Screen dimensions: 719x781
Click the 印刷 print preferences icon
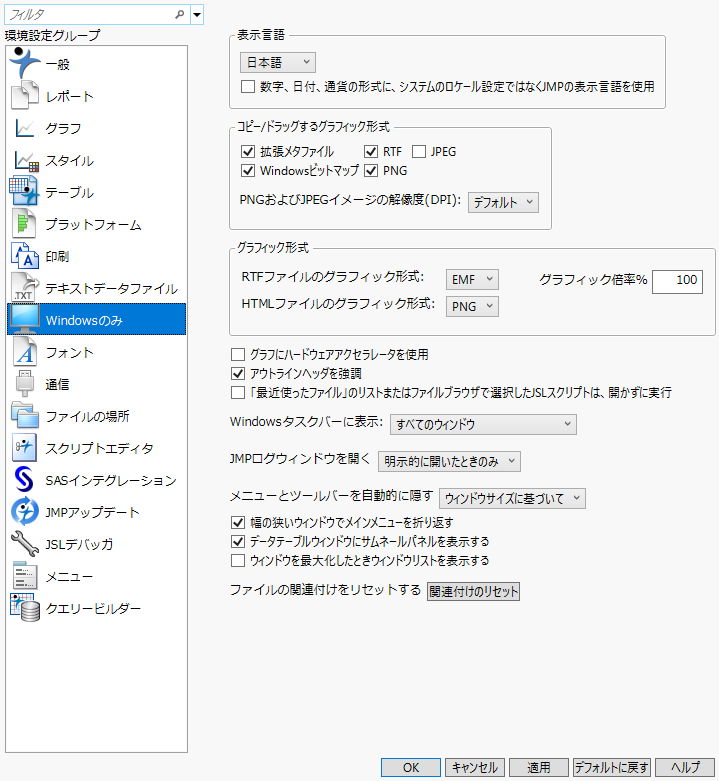click(24, 256)
